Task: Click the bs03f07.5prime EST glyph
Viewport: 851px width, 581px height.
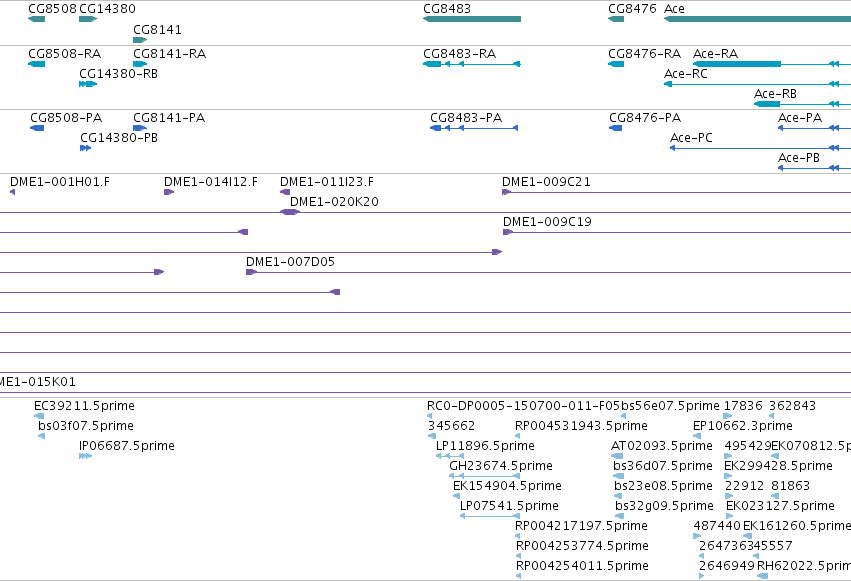Action: point(42,436)
